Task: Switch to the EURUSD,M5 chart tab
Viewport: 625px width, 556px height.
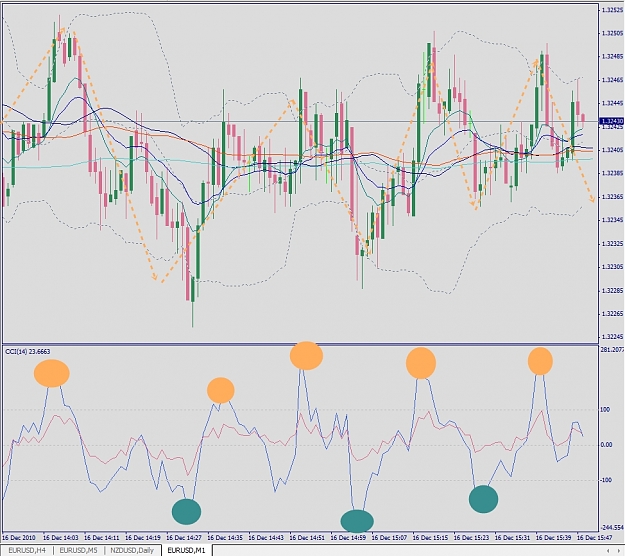Action: [x=79, y=550]
